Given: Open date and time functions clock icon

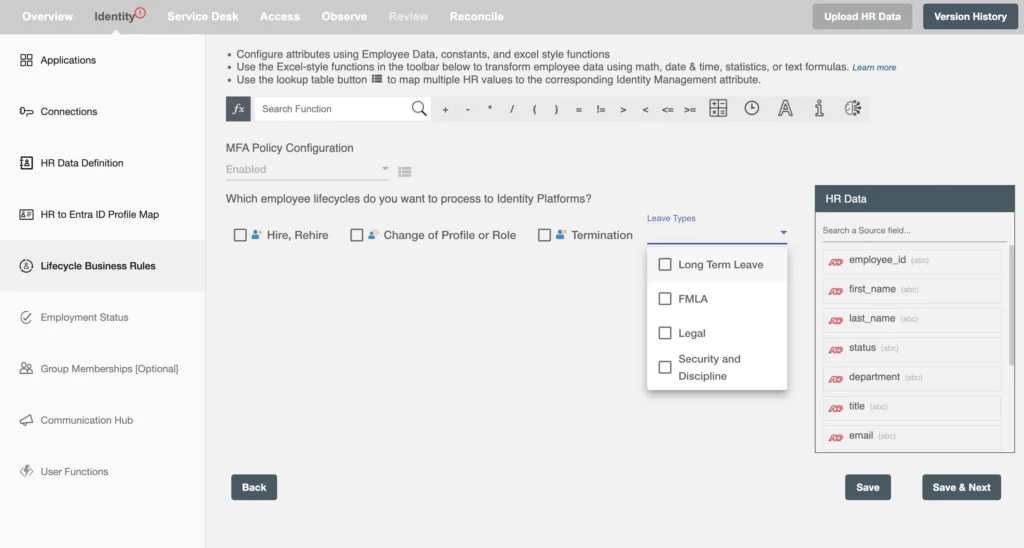Looking at the screenshot, I should pyautogui.click(x=752, y=108).
